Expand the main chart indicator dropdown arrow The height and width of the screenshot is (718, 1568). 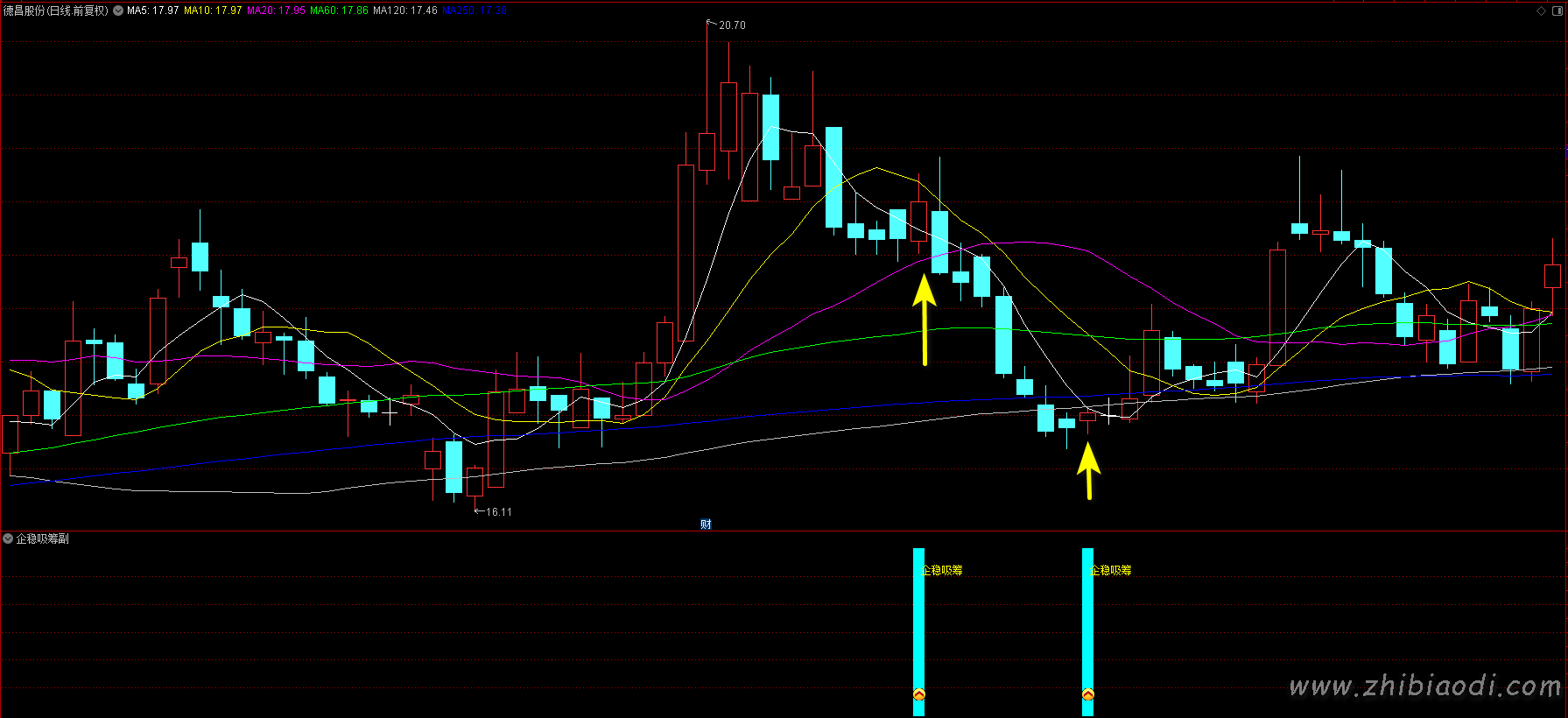pos(118,11)
